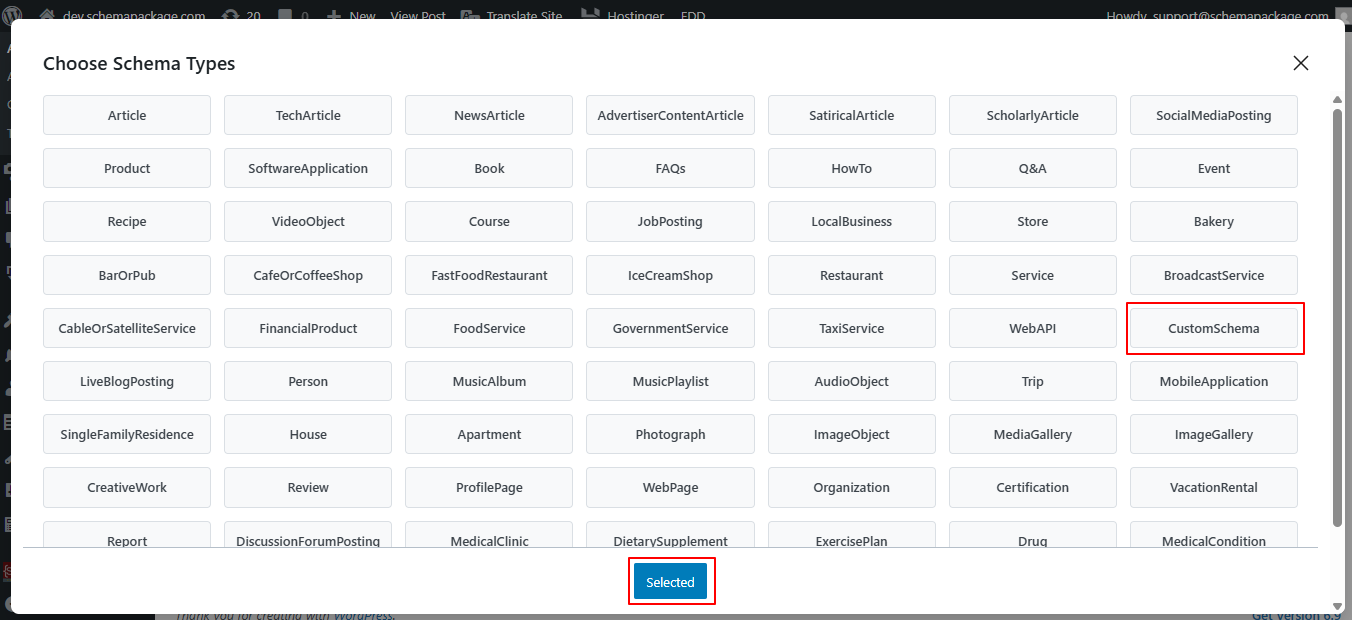Open View Post in admin bar
The height and width of the screenshot is (620, 1352).
tap(418, 15)
